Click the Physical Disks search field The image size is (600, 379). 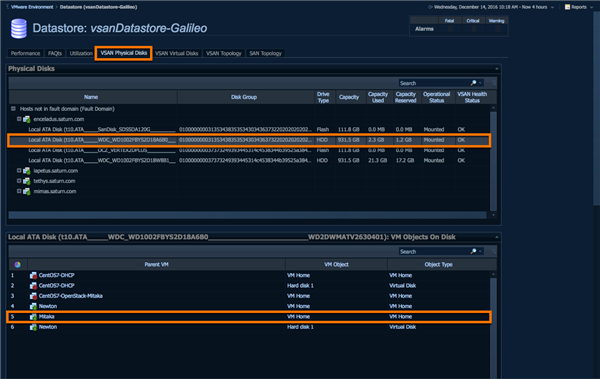[434, 83]
